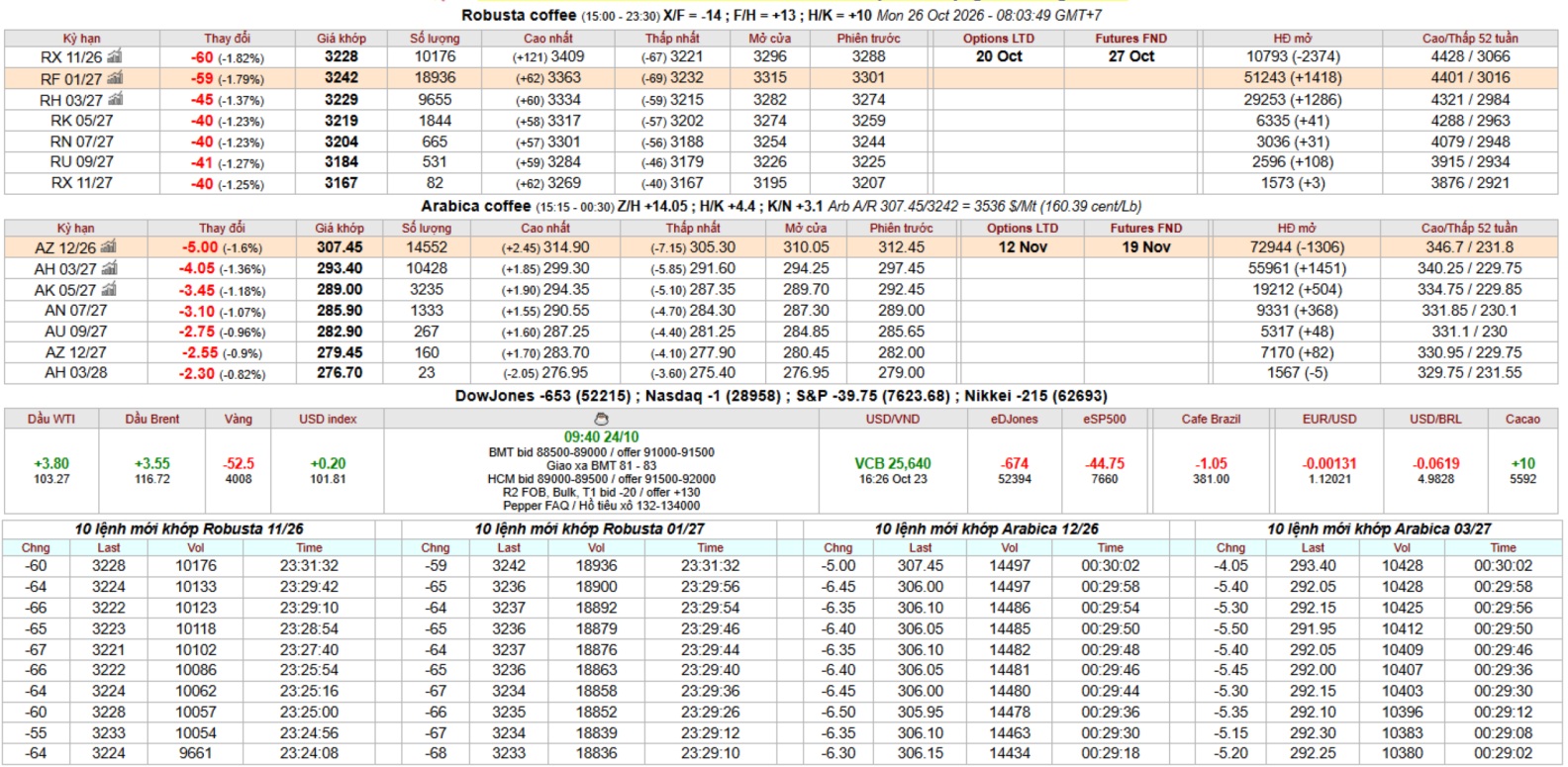Click heading "10 lệnh mới khớp Arabica 03/27"

tap(1380, 528)
